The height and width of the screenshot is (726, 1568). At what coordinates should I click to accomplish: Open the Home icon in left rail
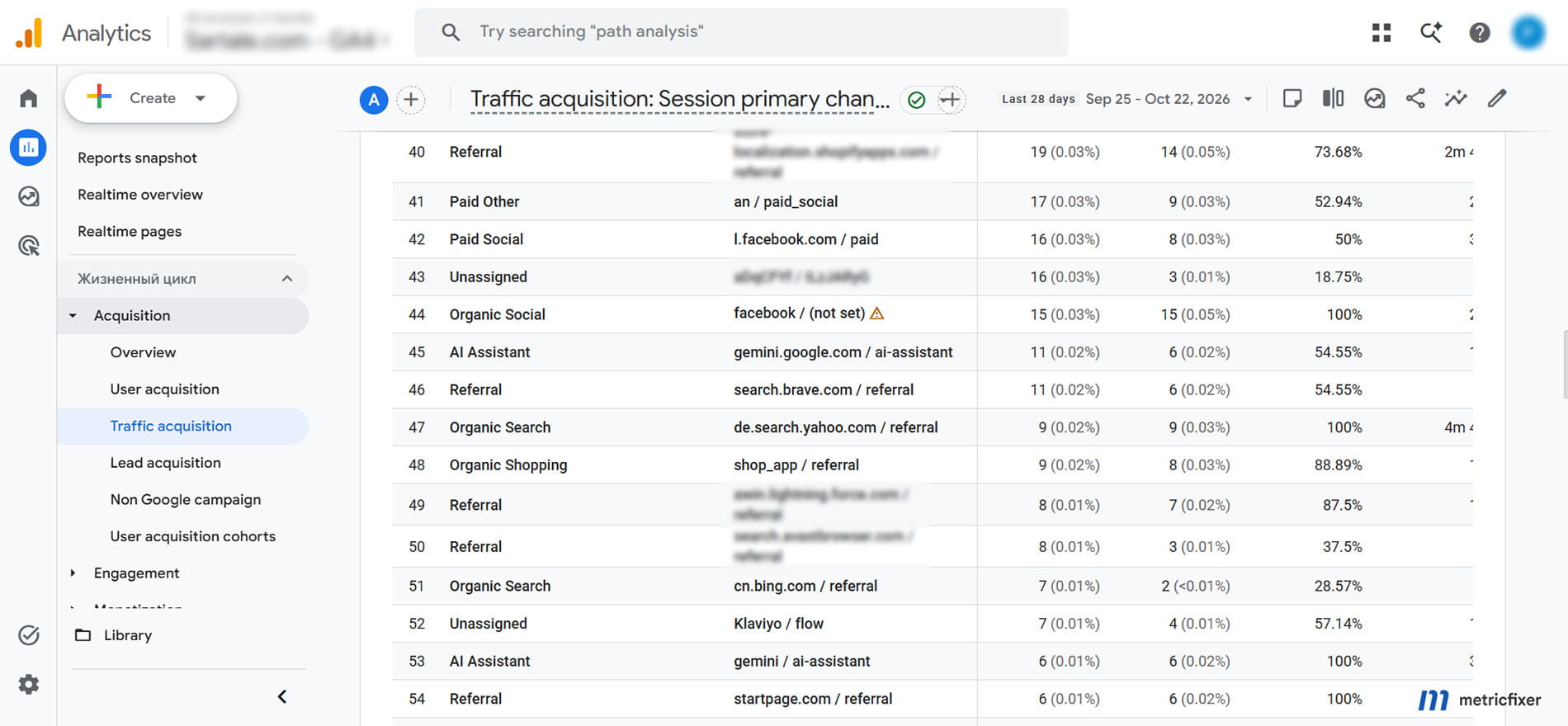tap(29, 98)
